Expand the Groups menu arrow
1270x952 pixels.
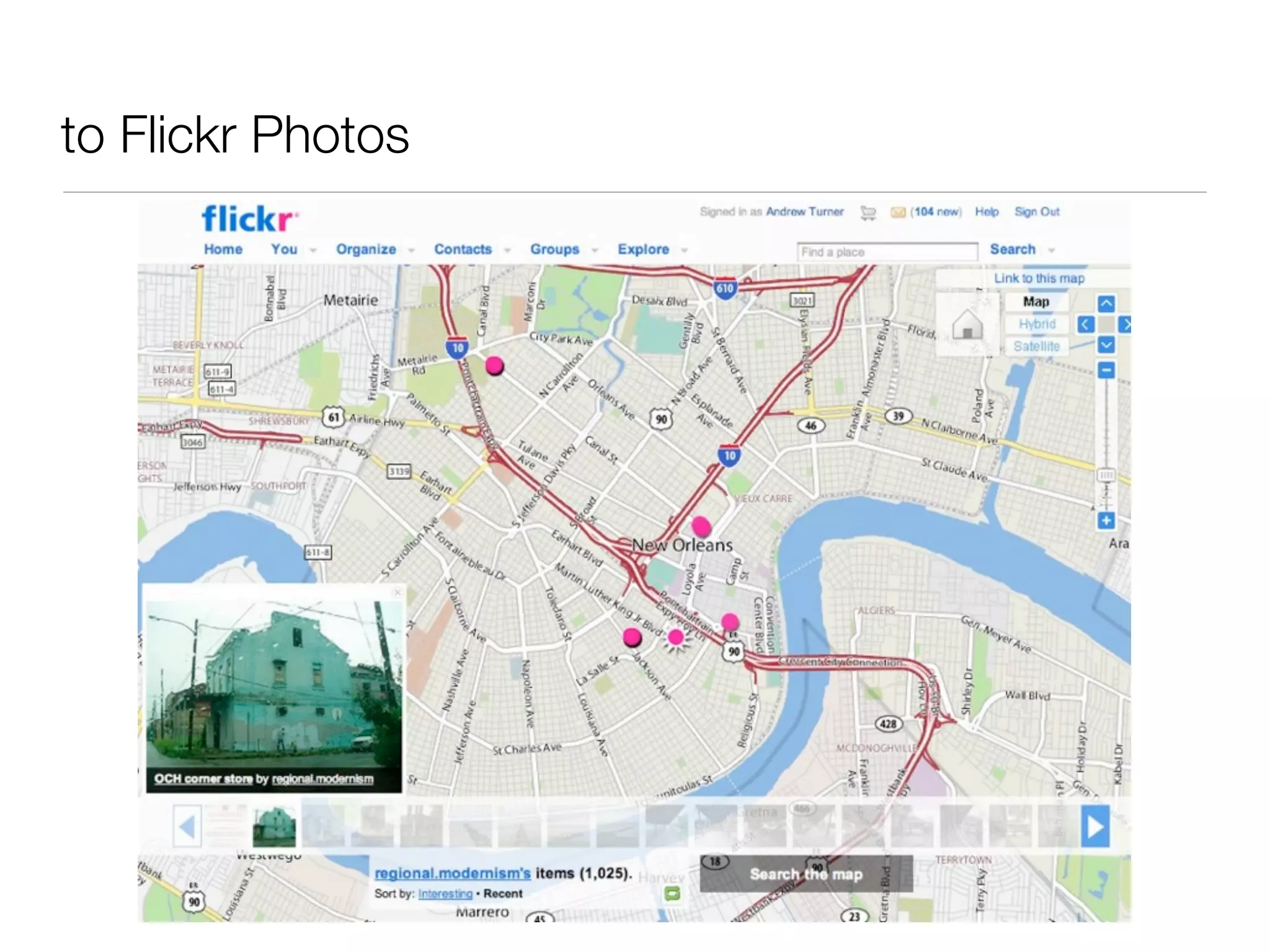(595, 250)
